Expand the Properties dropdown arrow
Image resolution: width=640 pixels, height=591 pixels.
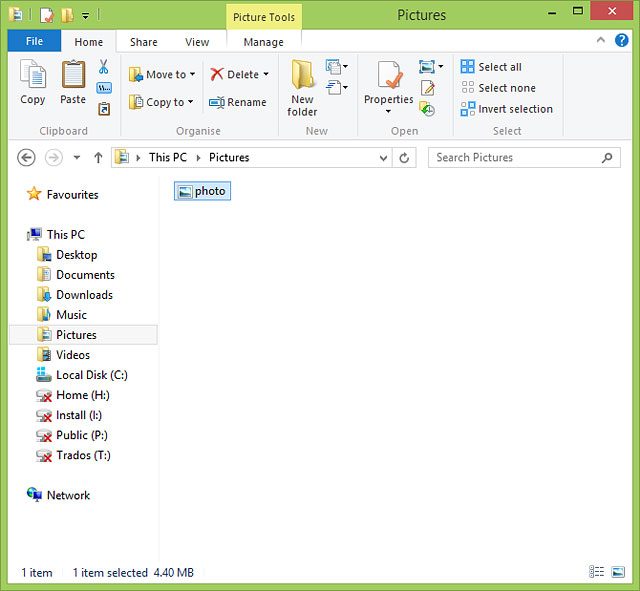388,111
